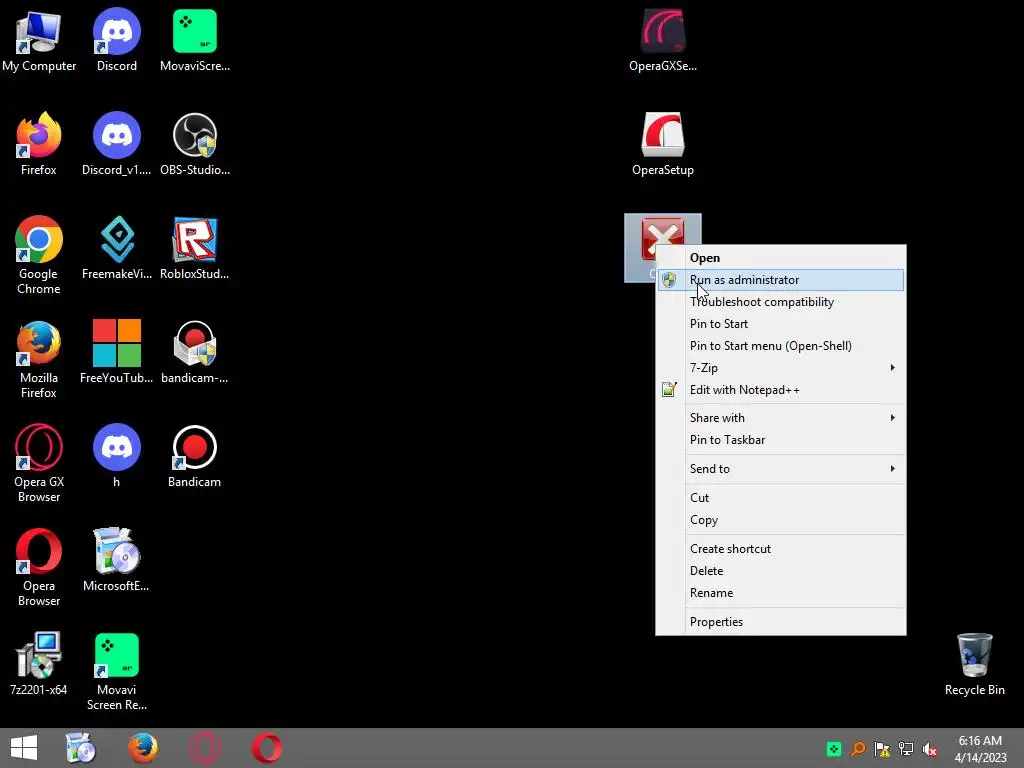This screenshot has width=1024, height=768.
Task: Choose Pin to Start
Action: pos(780,324)
